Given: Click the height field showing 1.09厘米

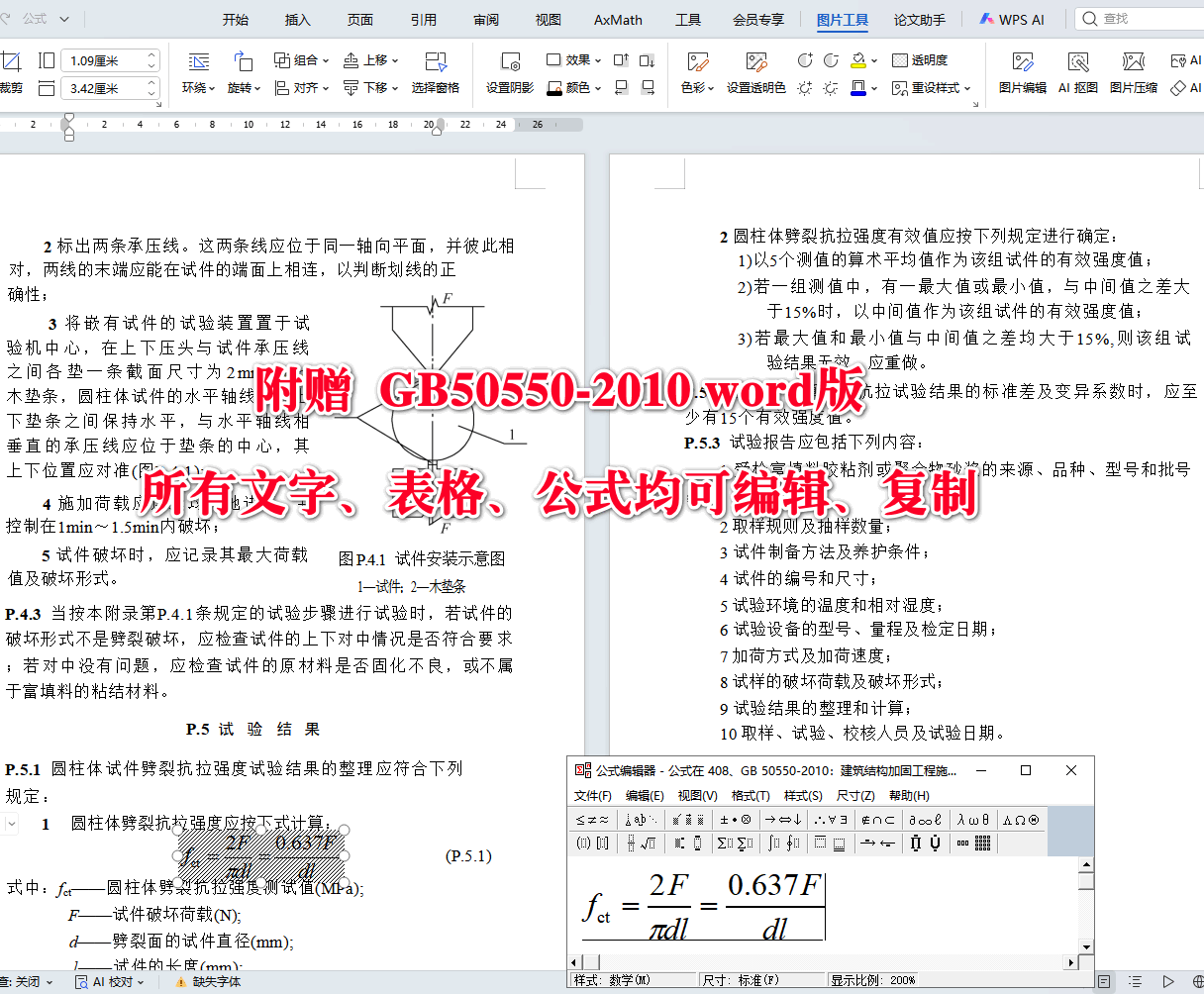Looking at the screenshot, I should (x=110, y=61).
